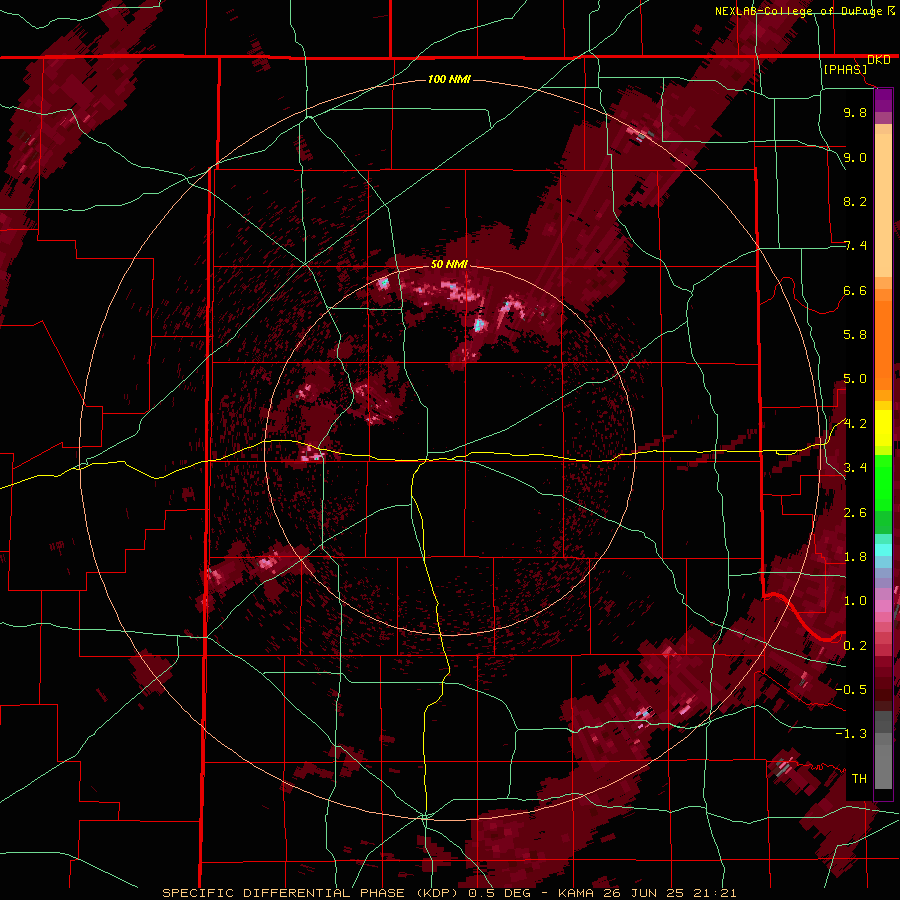Viewport: 900px width, 900px height.
Task: Click the TH threshold label
Action: point(859,779)
